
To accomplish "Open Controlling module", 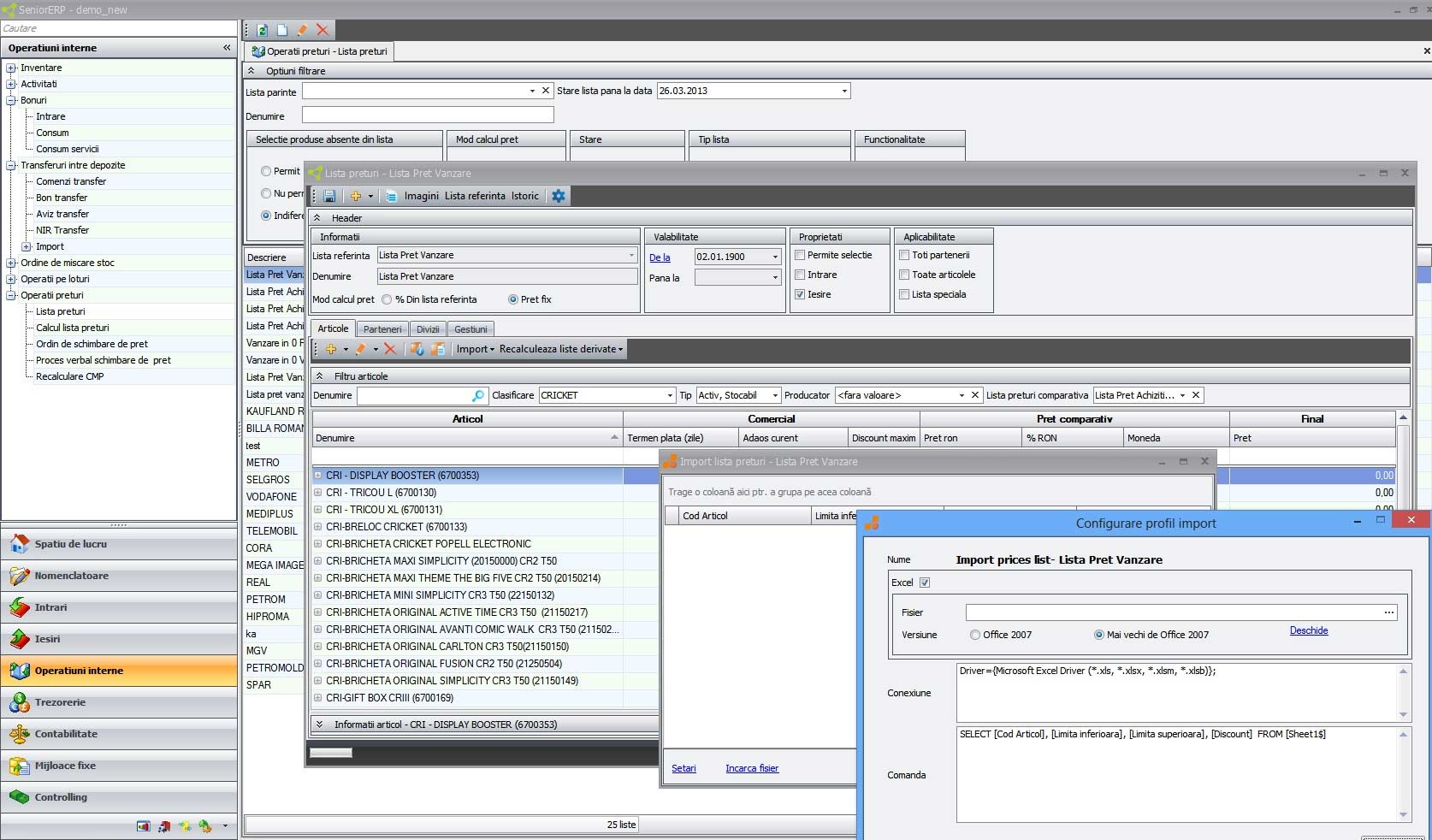I will tap(119, 797).
